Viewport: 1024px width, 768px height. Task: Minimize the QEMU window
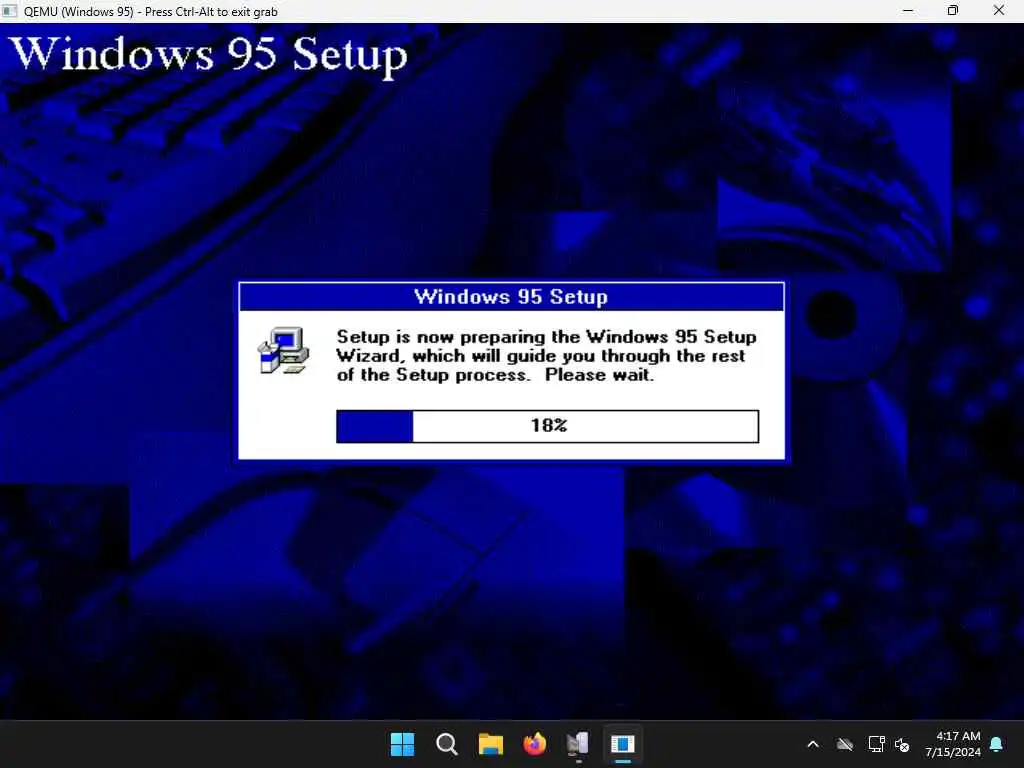(907, 11)
